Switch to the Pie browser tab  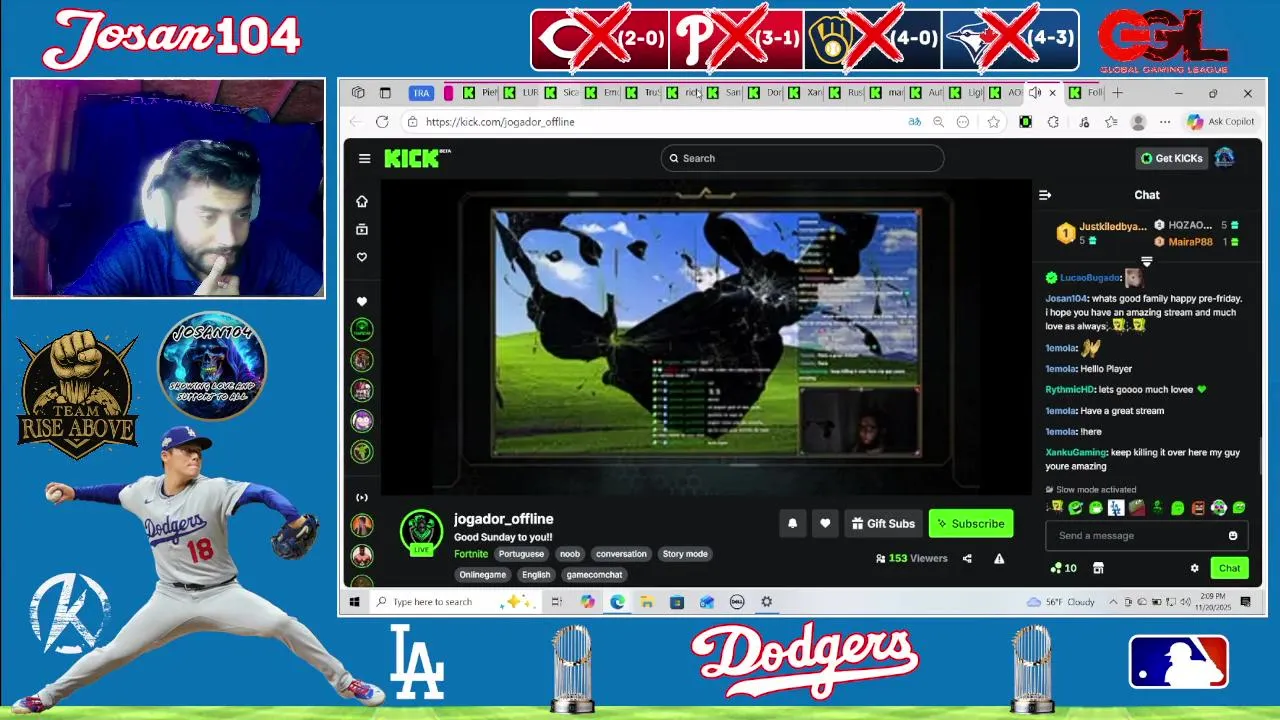click(480, 93)
